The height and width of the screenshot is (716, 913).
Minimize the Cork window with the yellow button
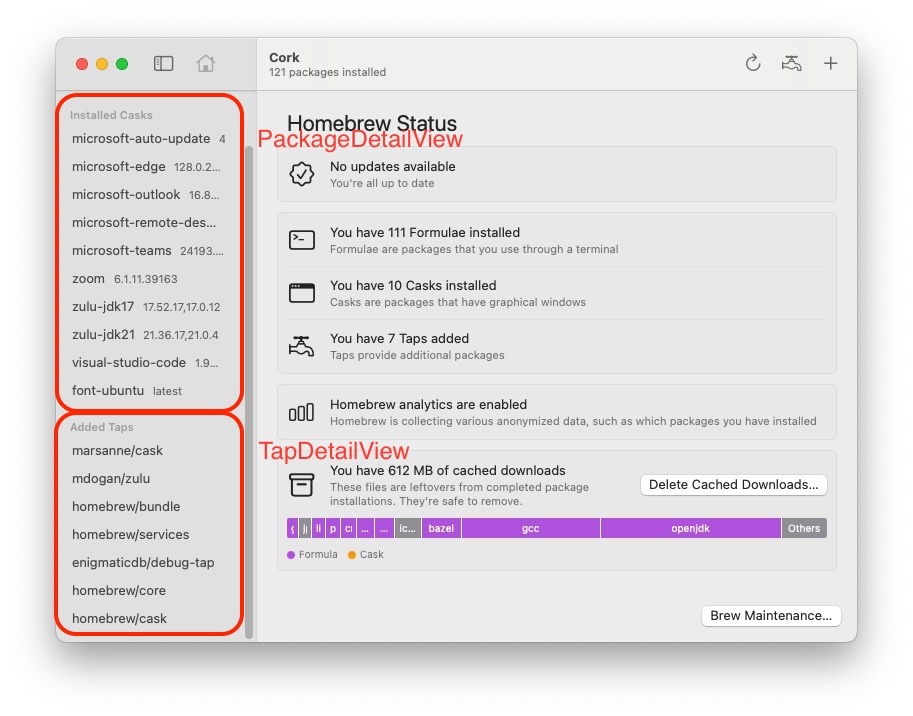click(x=102, y=64)
